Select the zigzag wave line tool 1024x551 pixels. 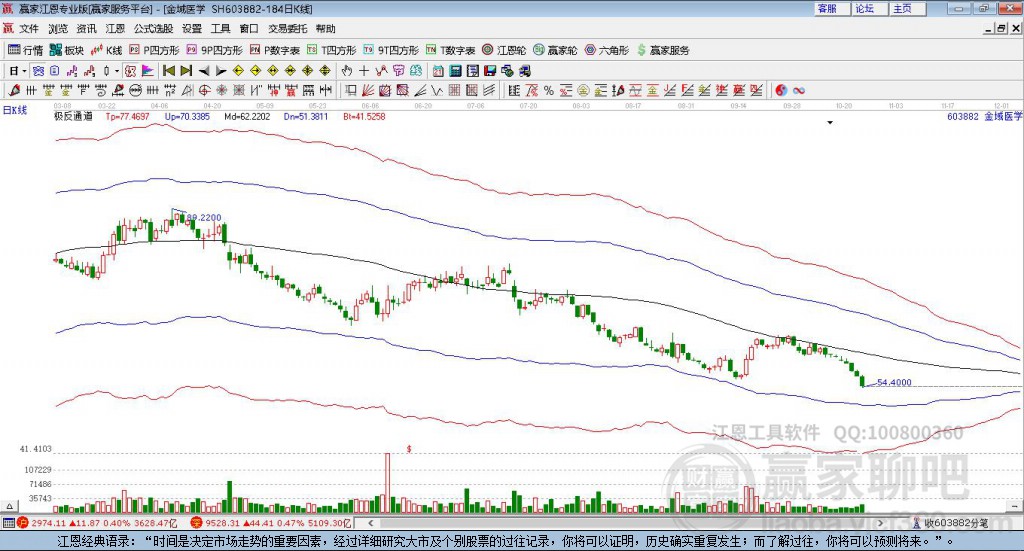coord(437,90)
